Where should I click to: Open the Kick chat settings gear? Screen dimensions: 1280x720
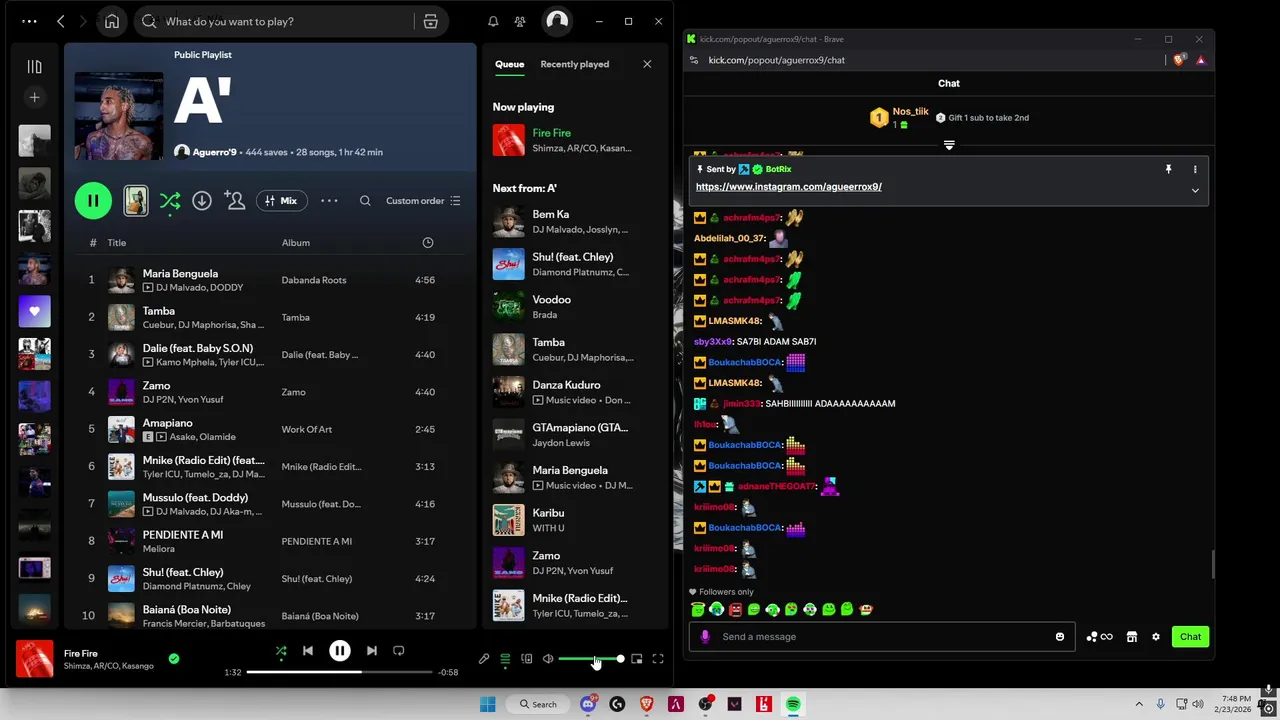click(x=1156, y=637)
